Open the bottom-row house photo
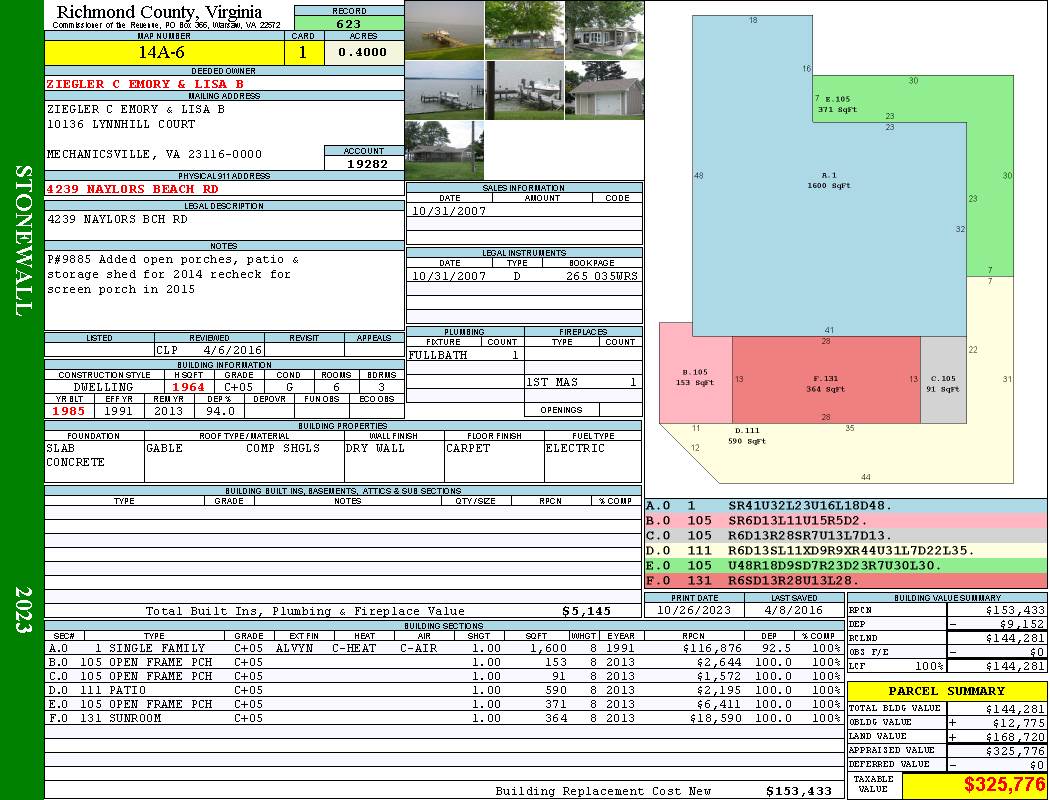This screenshot has height=800, width=1050. (444, 150)
